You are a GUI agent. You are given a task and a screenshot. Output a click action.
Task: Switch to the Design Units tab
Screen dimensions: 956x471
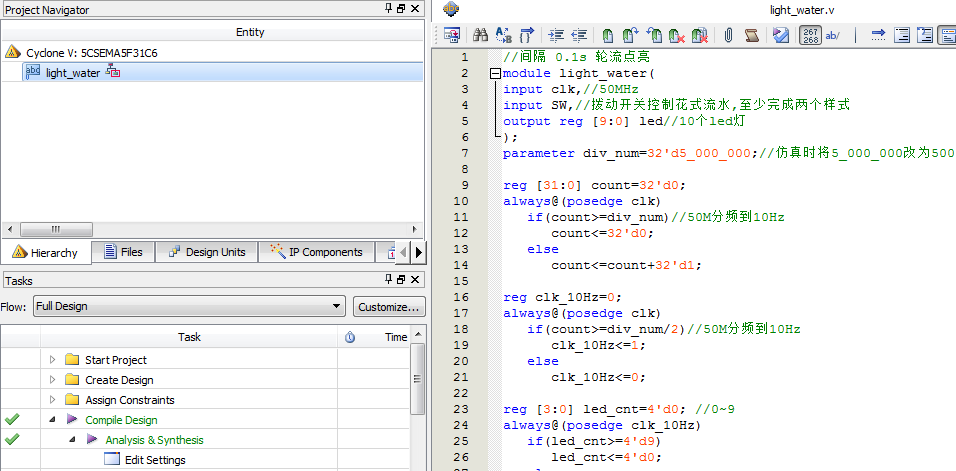207,252
